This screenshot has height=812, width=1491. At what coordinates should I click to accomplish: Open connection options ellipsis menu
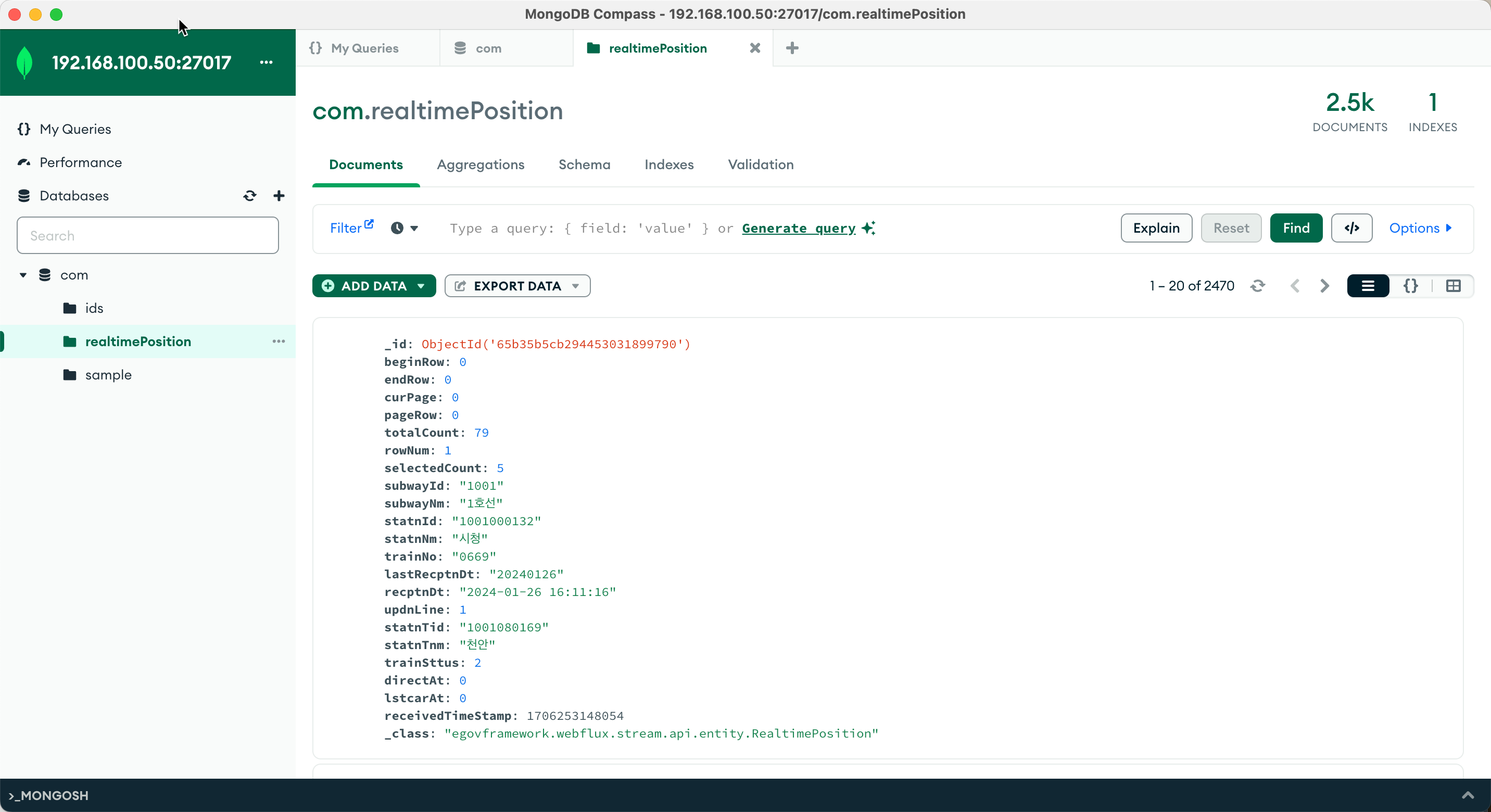click(x=266, y=62)
